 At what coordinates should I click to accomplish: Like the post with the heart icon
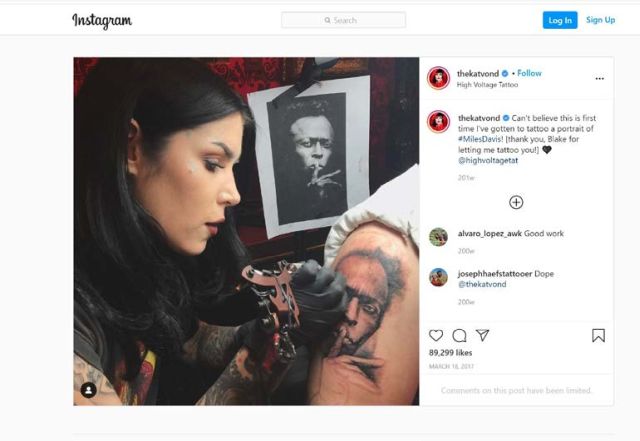tap(436, 335)
